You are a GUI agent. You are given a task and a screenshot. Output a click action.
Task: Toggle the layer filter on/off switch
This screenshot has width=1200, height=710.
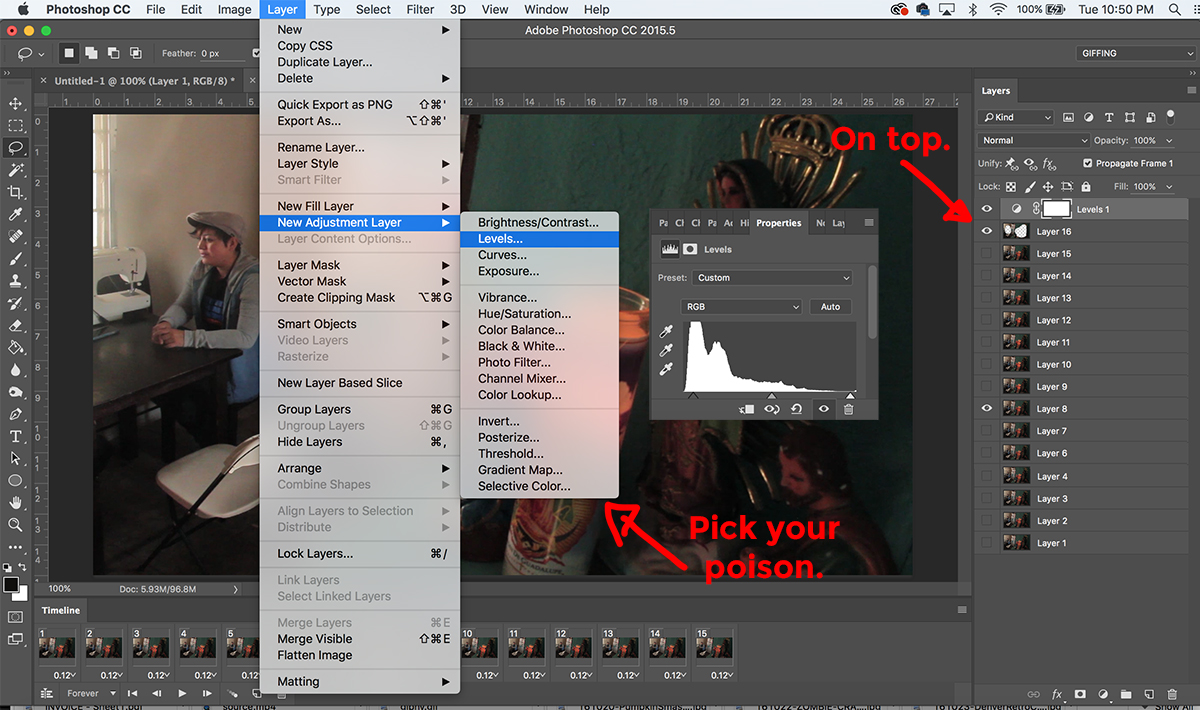(1170, 116)
